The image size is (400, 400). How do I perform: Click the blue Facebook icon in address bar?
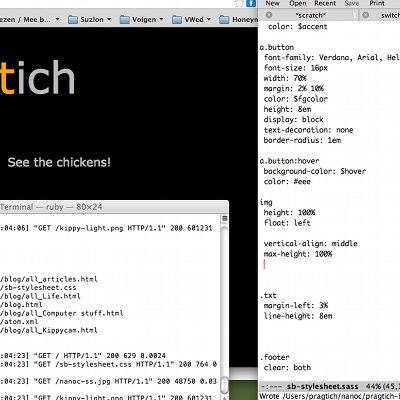click(251, 3)
